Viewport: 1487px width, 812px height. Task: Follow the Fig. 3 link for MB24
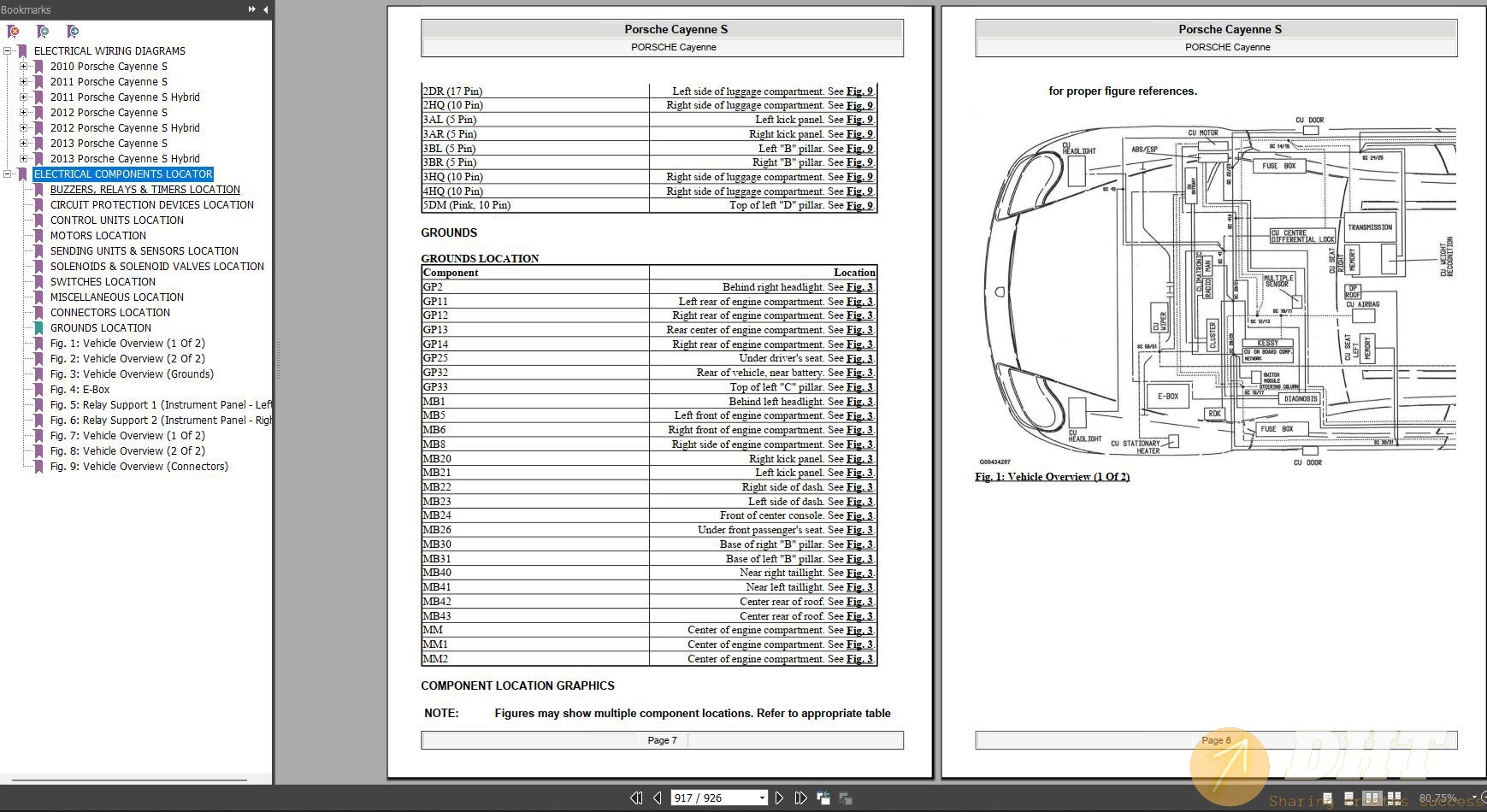(859, 515)
